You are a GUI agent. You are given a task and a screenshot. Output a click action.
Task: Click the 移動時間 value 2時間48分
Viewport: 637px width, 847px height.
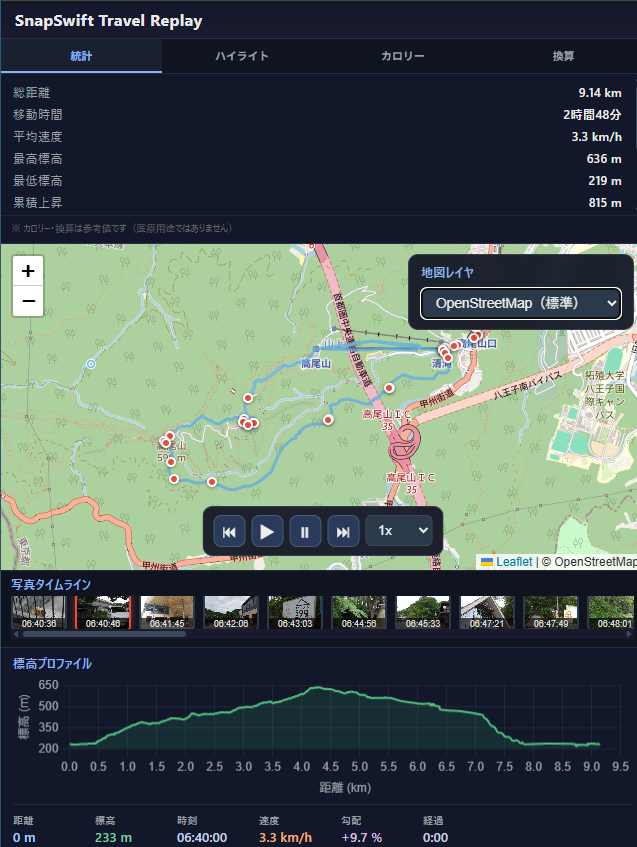pyautogui.click(x=592, y=115)
